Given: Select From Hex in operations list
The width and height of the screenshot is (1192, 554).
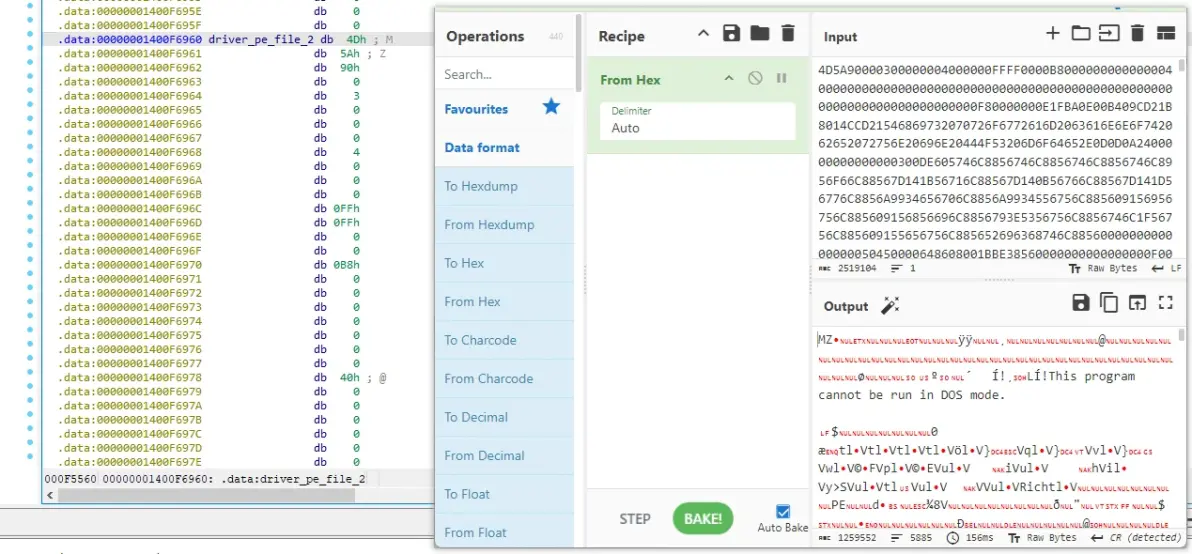Looking at the screenshot, I should [x=505, y=302].
